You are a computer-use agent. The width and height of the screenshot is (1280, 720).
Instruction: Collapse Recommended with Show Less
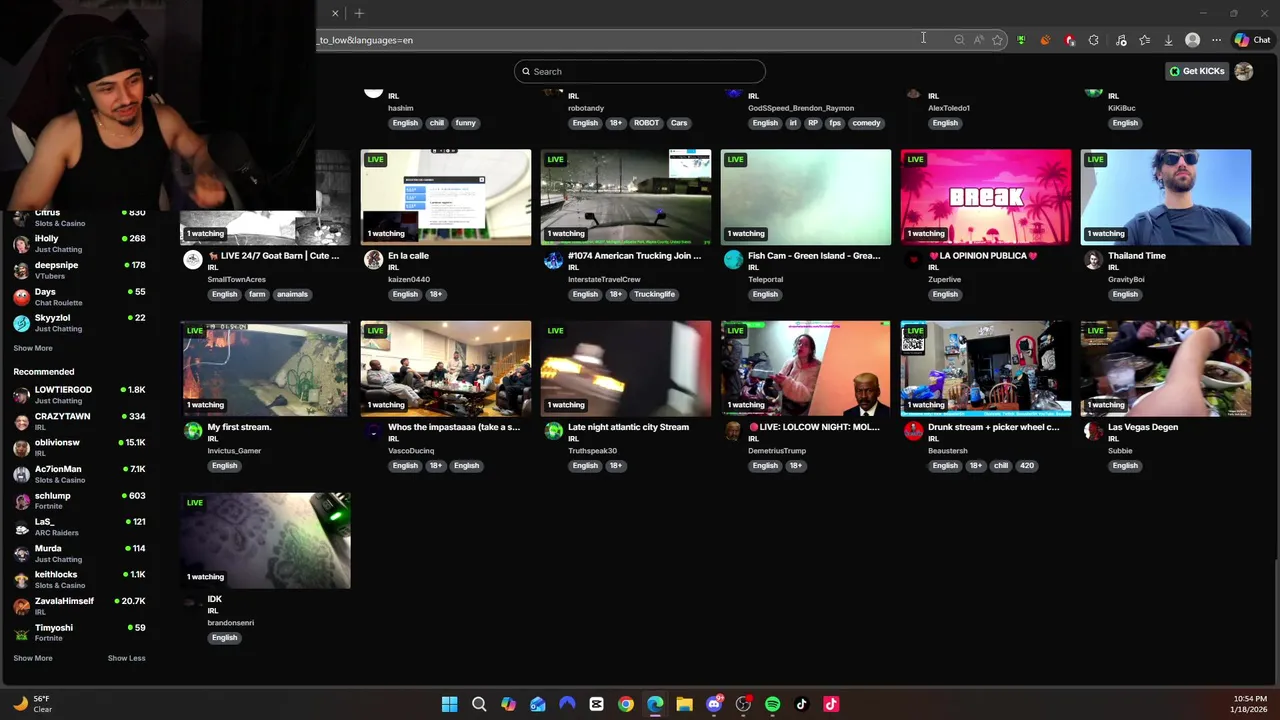[126, 658]
